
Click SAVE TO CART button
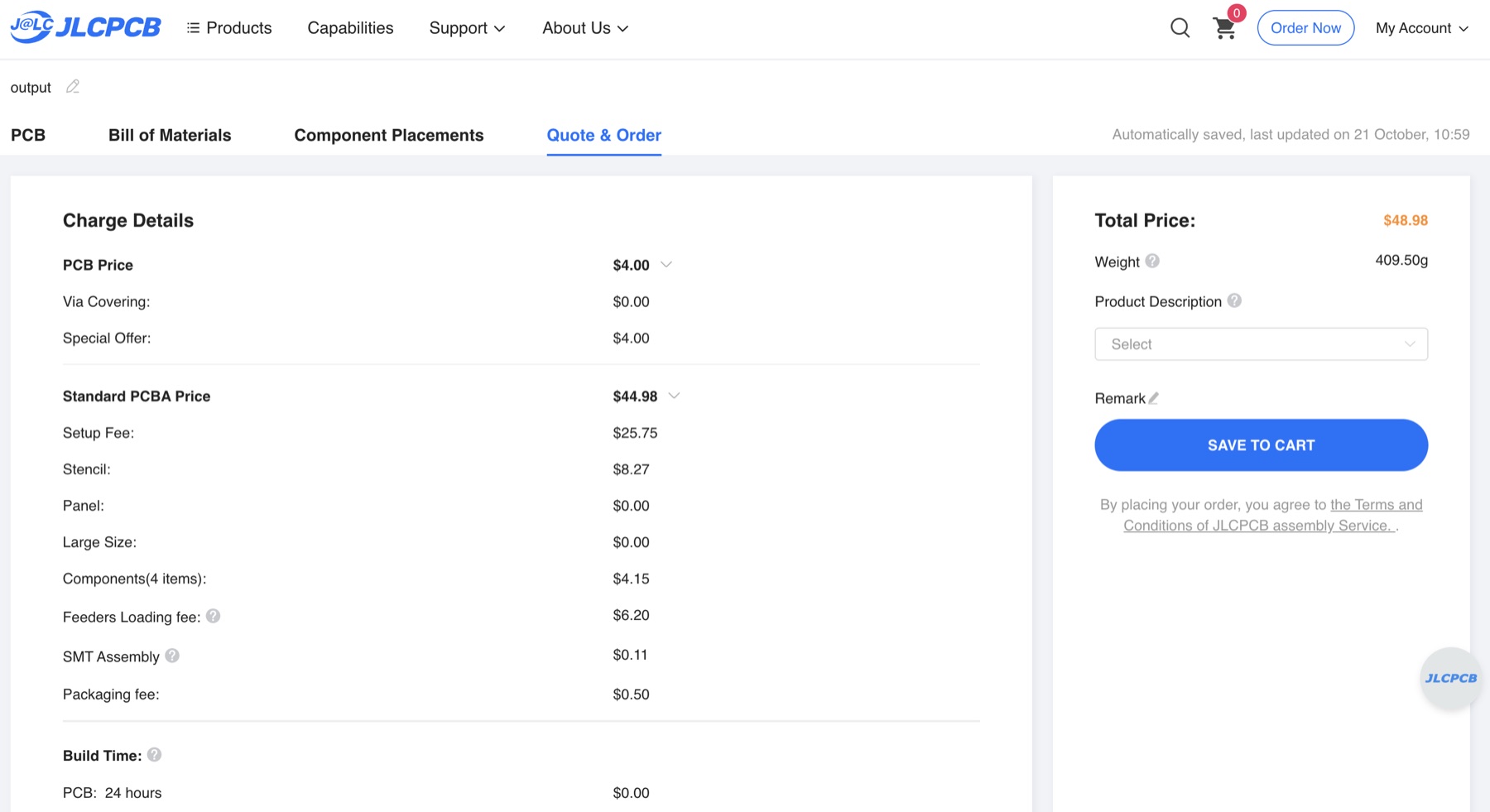click(1261, 445)
